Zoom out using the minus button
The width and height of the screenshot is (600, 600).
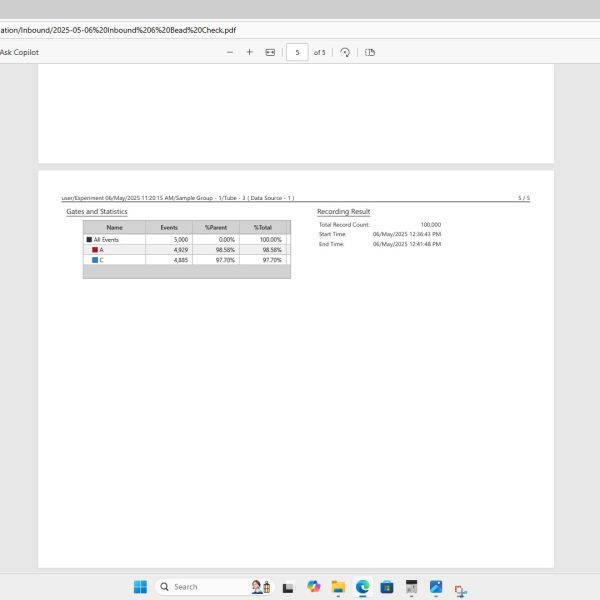(x=230, y=52)
